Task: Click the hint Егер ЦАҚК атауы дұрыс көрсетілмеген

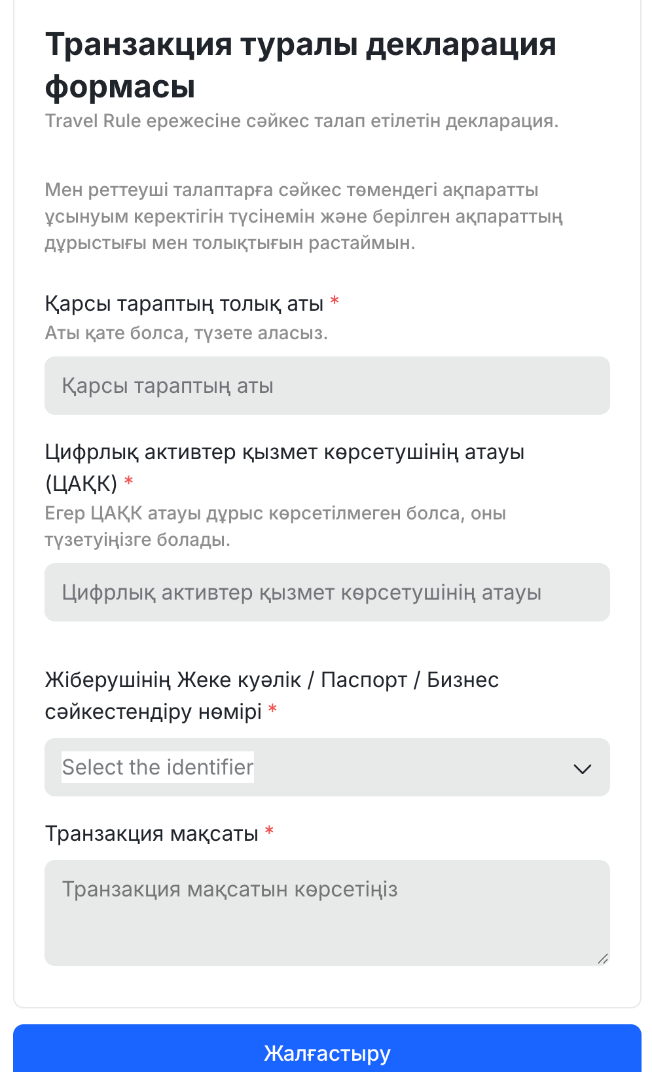Action: (275, 527)
